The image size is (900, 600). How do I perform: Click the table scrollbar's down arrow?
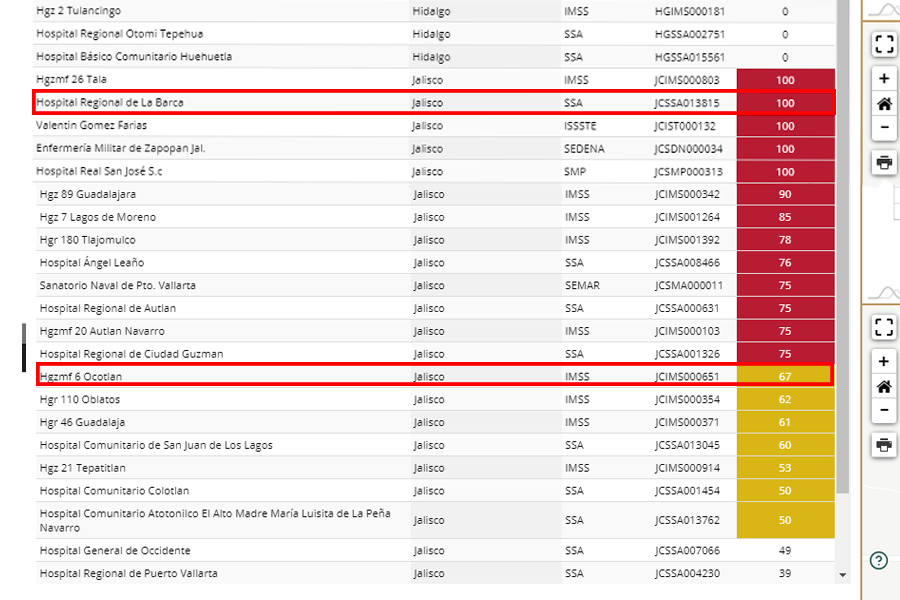(842, 576)
